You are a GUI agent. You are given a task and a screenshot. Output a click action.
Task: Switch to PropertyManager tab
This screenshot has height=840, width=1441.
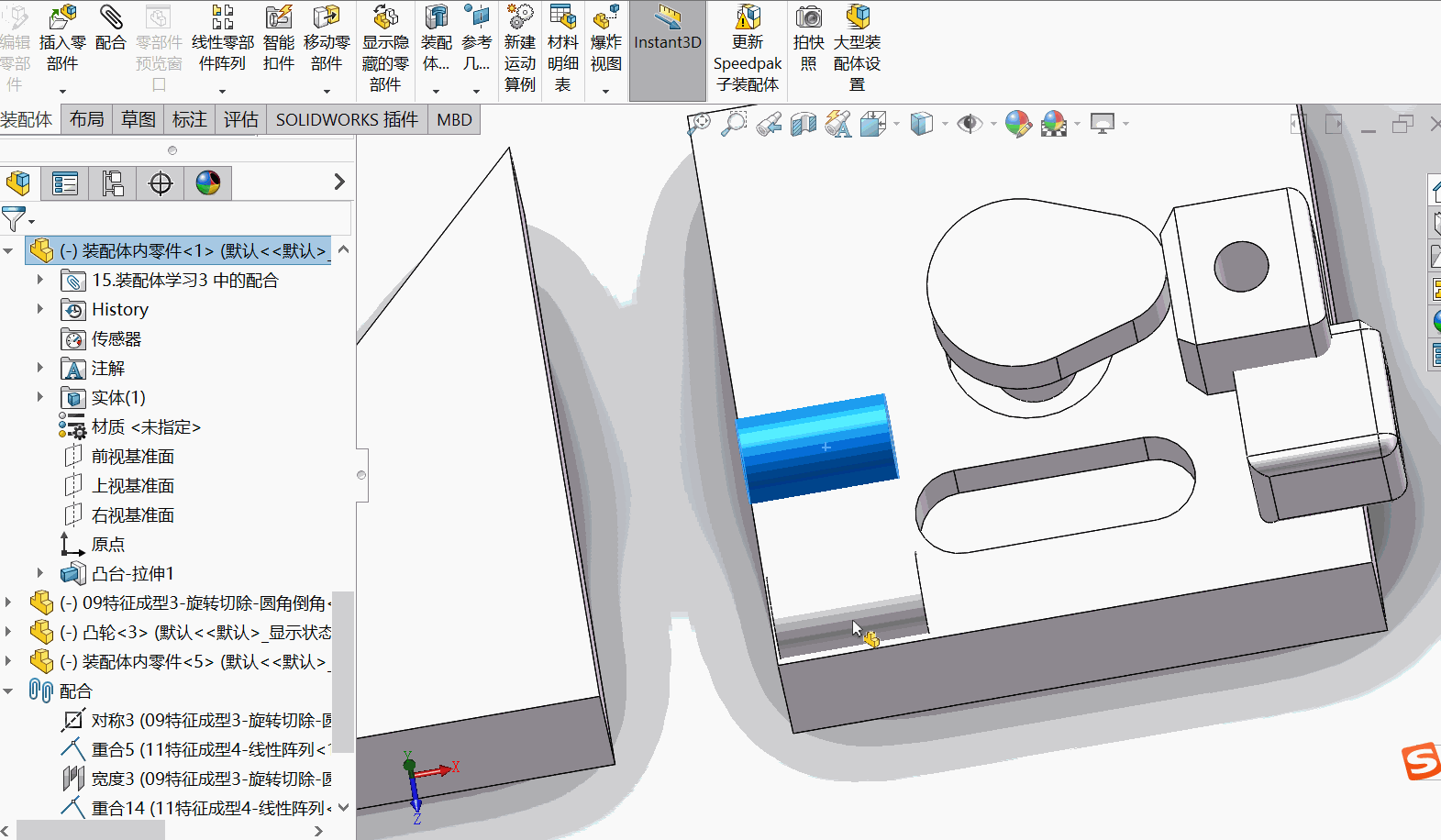point(65,183)
